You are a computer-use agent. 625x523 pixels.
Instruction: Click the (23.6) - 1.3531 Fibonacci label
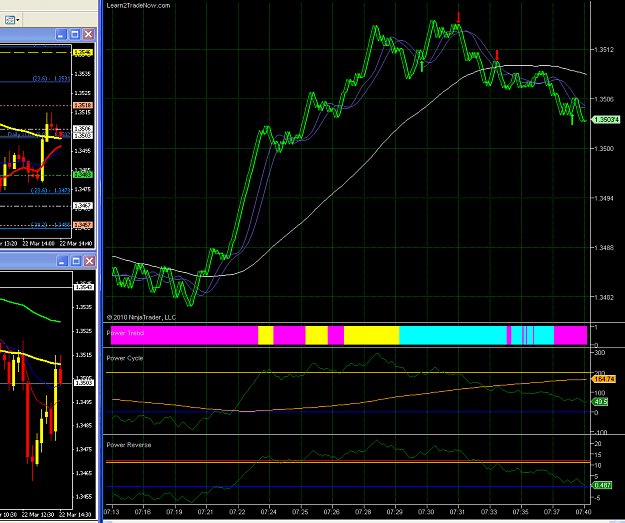click(51, 79)
